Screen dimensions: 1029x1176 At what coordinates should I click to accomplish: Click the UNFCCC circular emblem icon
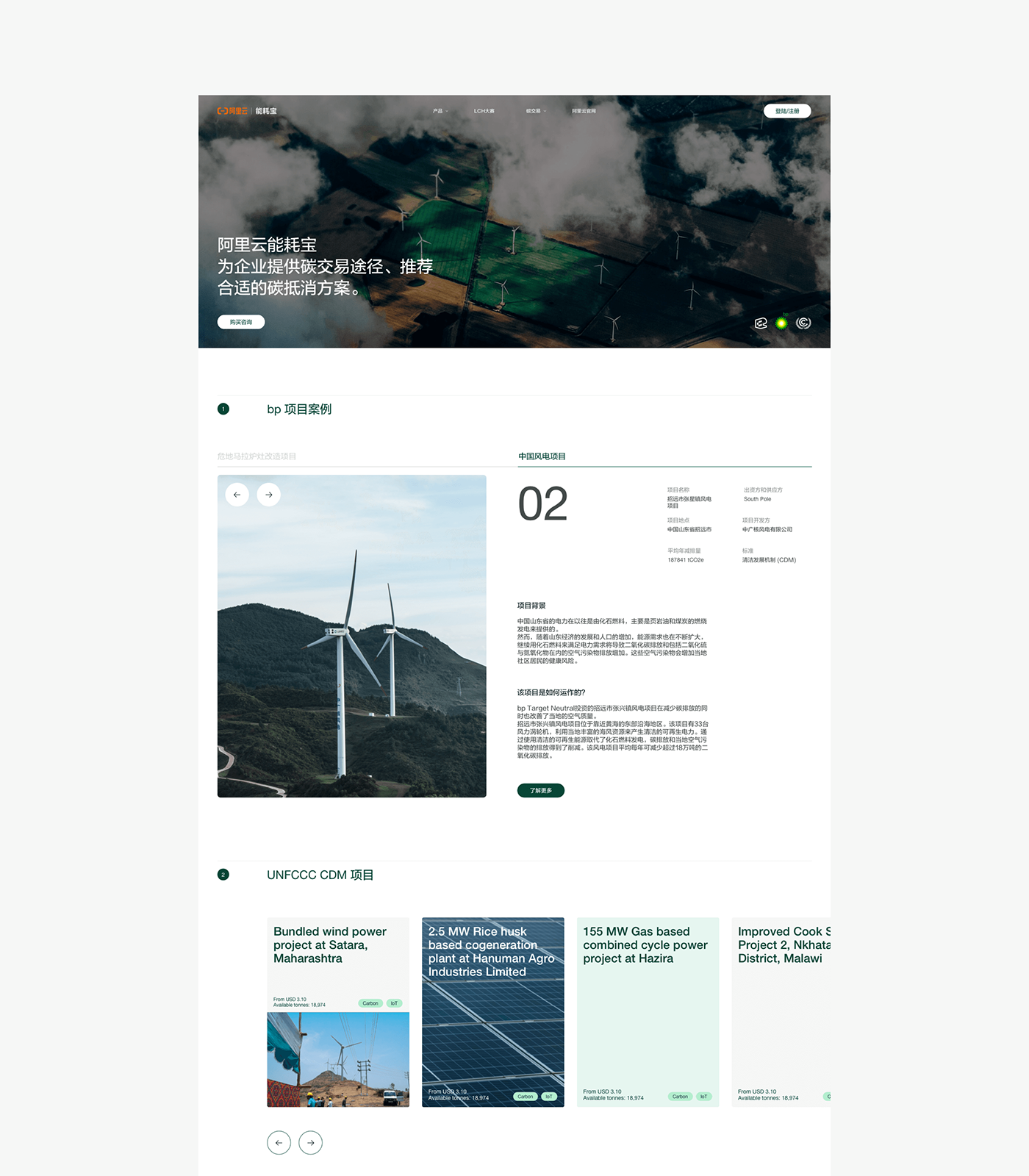(x=803, y=323)
